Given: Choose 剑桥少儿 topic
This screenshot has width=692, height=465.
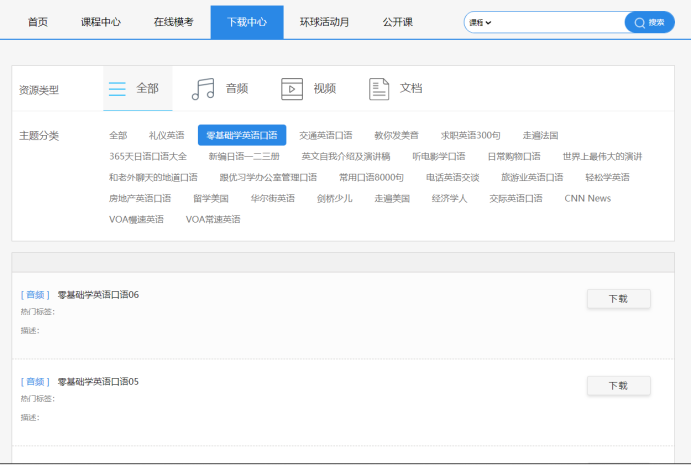Looking at the screenshot, I should [335, 199].
